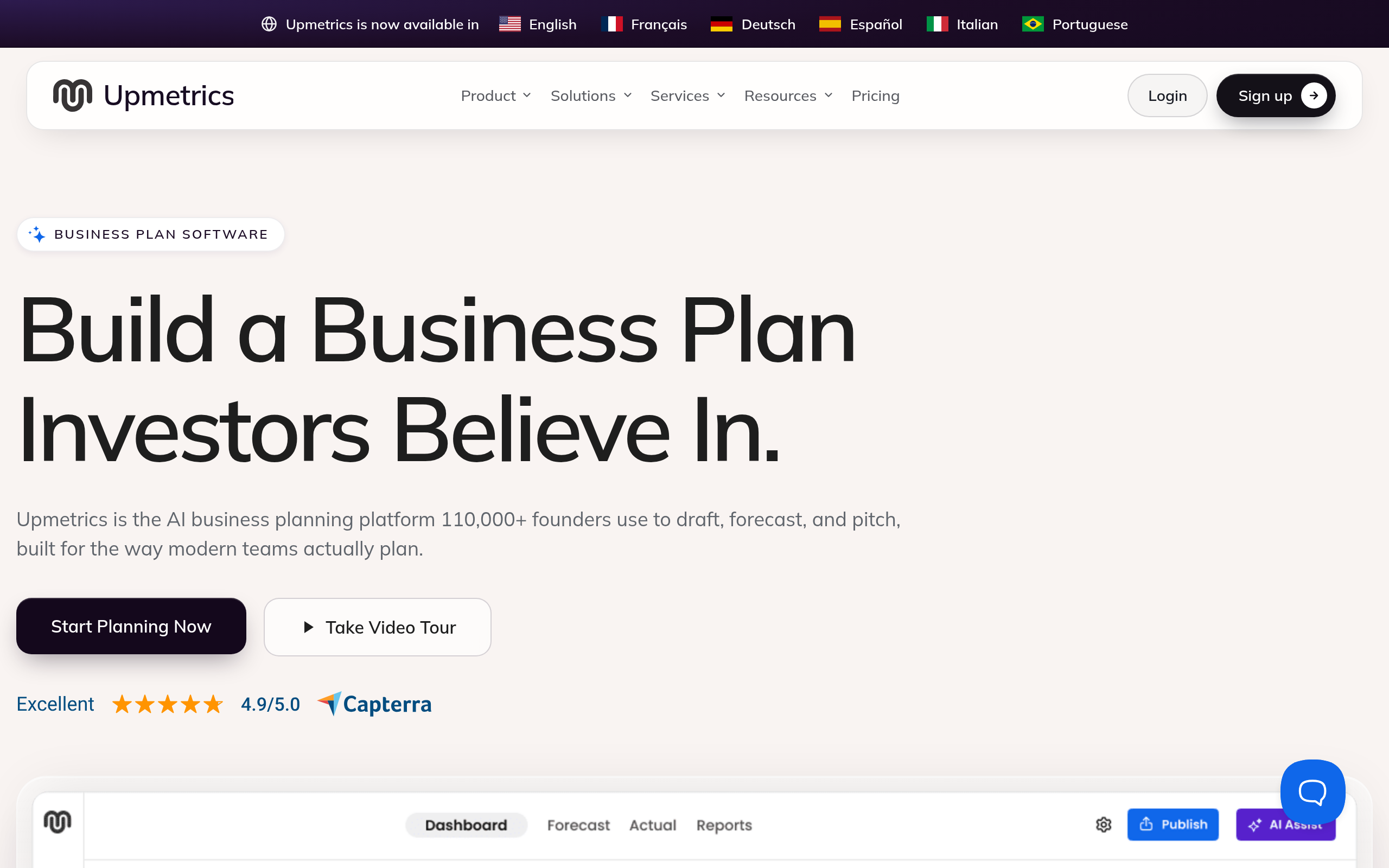Click the settings gear in dashboard preview

[1103, 825]
